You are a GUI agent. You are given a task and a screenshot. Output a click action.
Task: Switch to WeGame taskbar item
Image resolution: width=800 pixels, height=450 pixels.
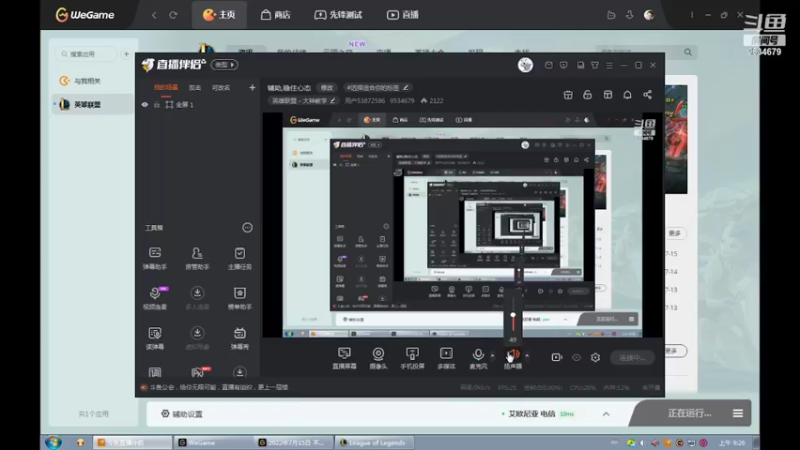pos(212,442)
